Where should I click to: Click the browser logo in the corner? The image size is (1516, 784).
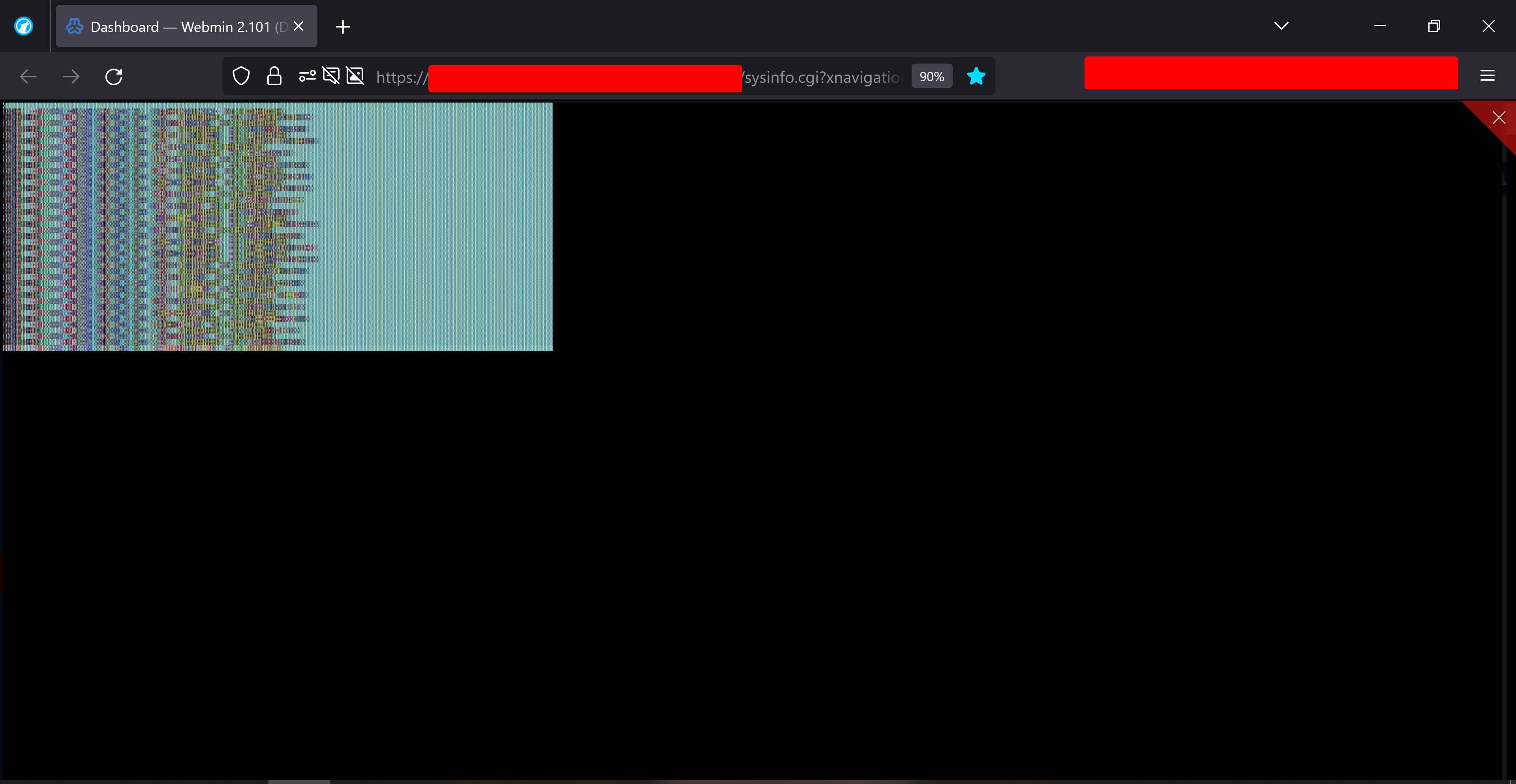point(24,26)
